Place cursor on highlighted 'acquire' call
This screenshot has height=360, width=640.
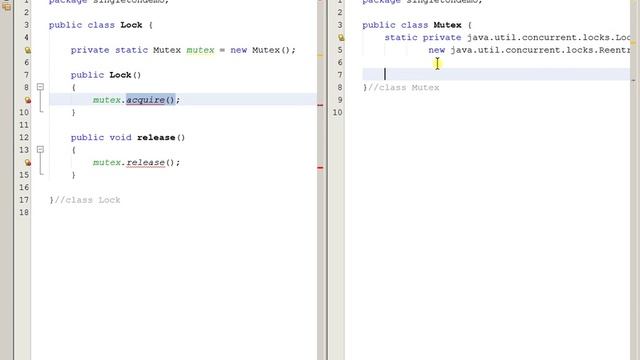[145, 100]
